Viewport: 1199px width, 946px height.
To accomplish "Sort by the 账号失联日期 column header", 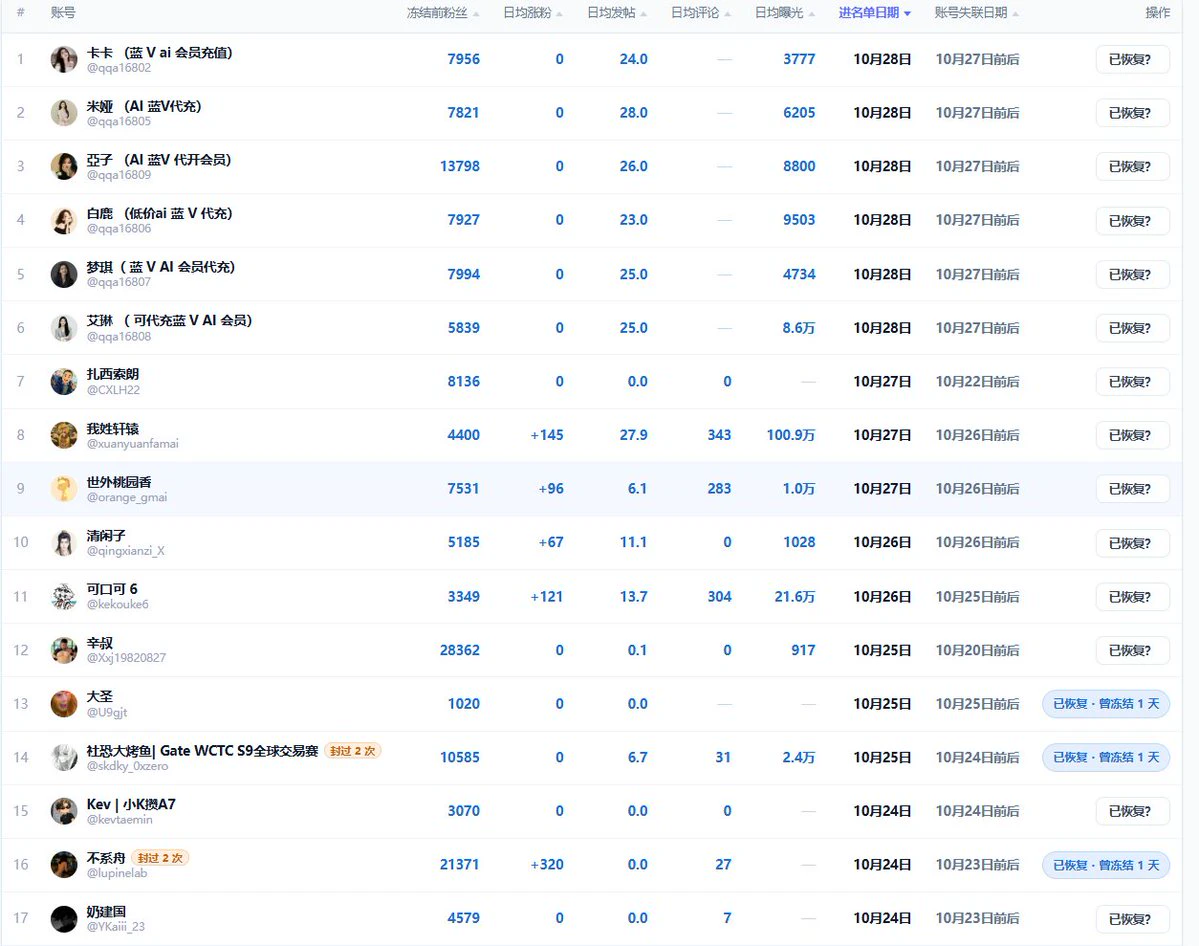I will (x=976, y=13).
